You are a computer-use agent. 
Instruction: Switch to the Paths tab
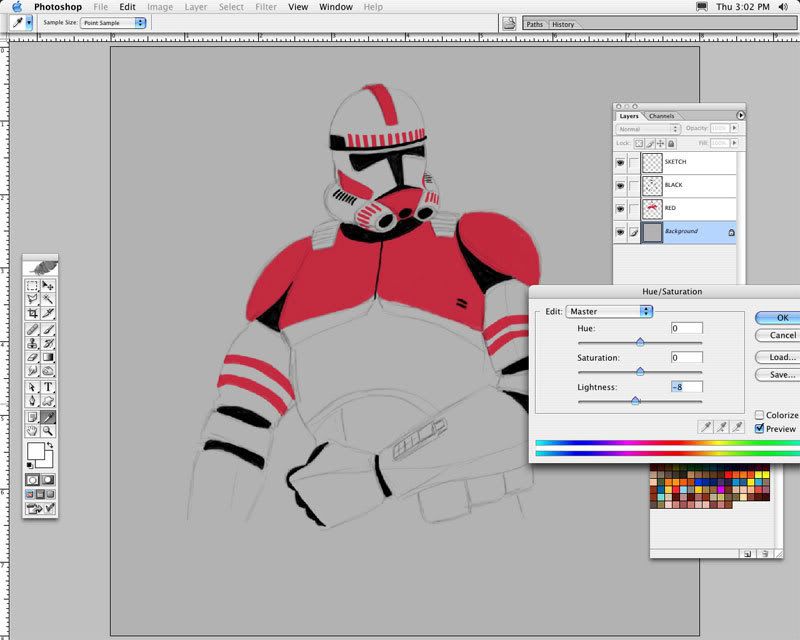535,24
